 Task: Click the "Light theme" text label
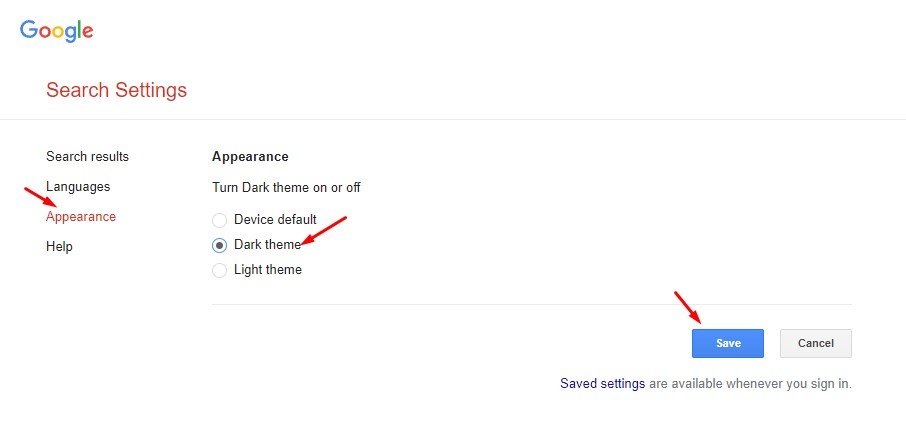268,269
